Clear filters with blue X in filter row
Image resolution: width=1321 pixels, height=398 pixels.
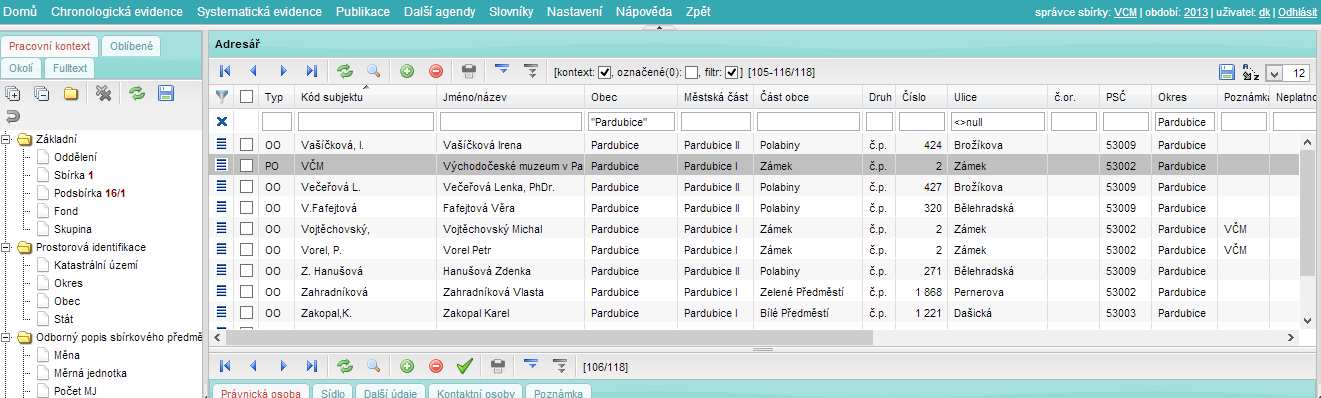(222, 121)
